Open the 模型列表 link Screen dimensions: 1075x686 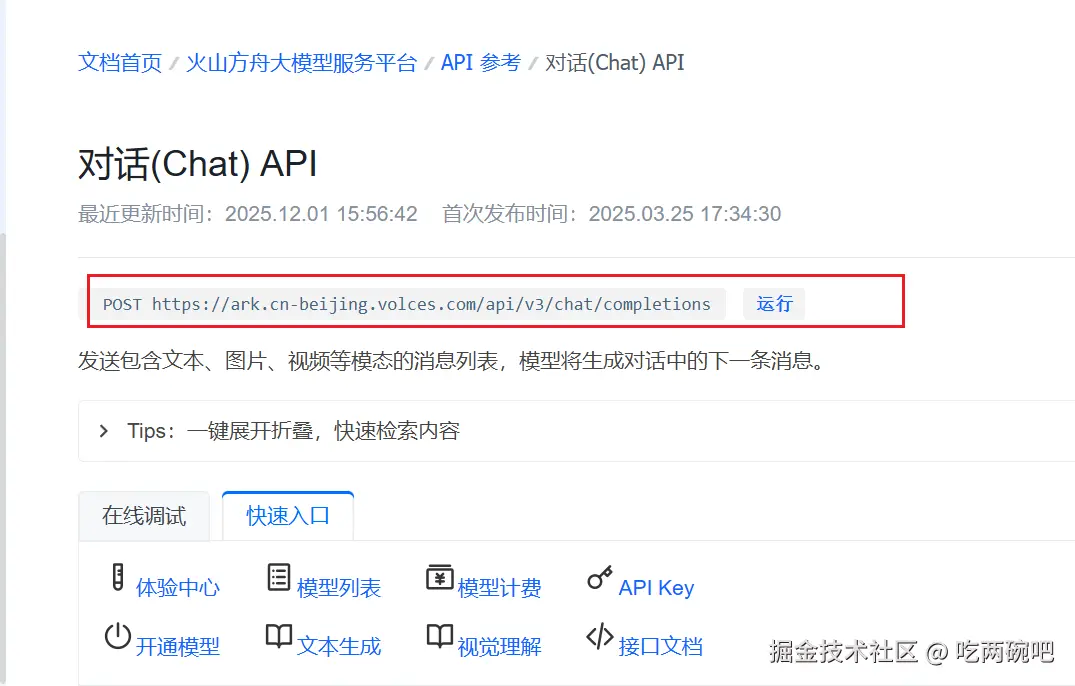click(x=339, y=587)
